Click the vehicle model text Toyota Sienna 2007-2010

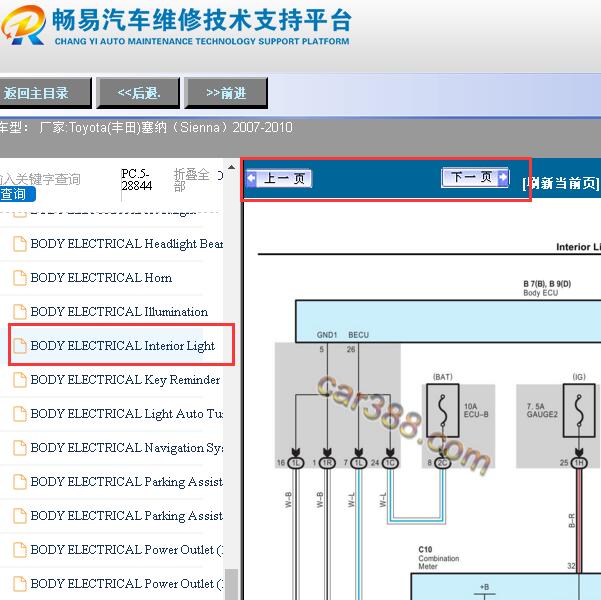click(166, 127)
